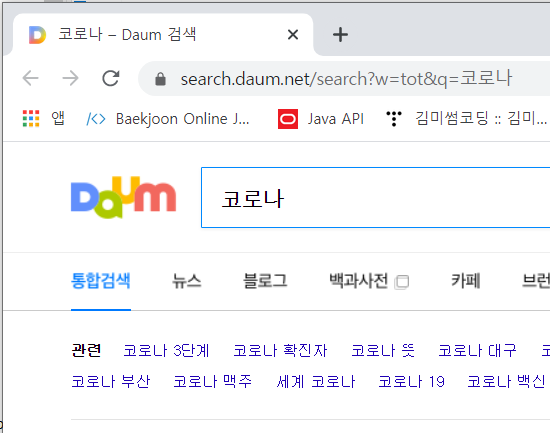Open related search 코로나 뜻

pyautogui.click(x=383, y=350)
